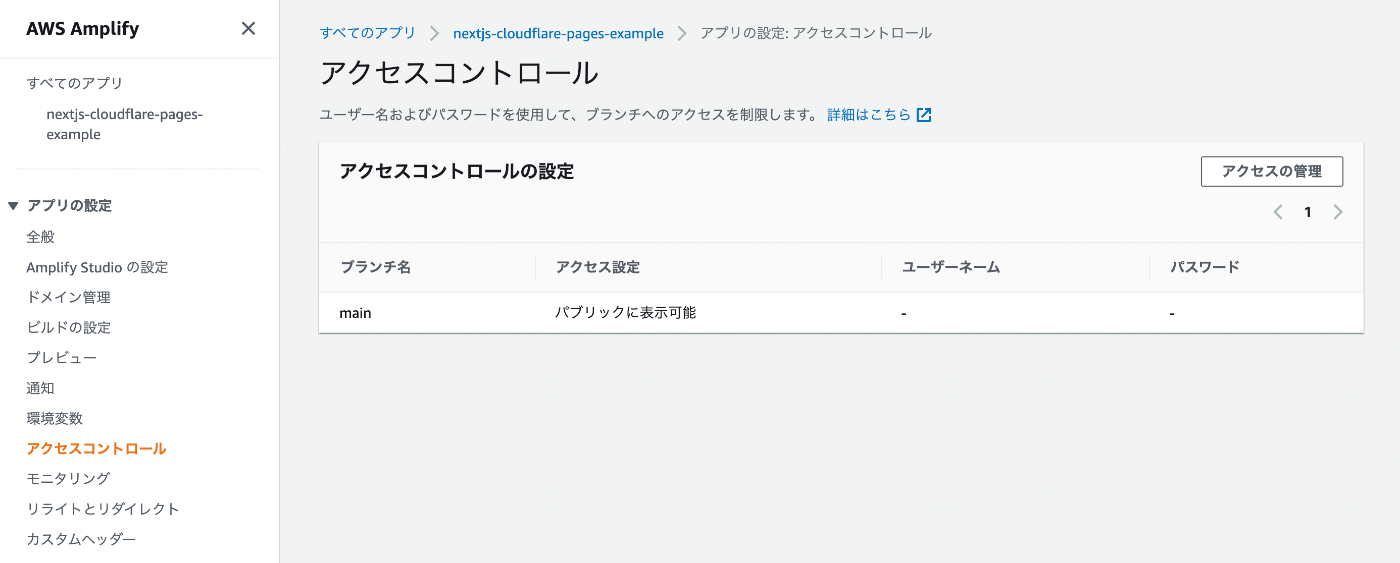
Task: Open Amplify Studio の設定
Action: point(97,267)
